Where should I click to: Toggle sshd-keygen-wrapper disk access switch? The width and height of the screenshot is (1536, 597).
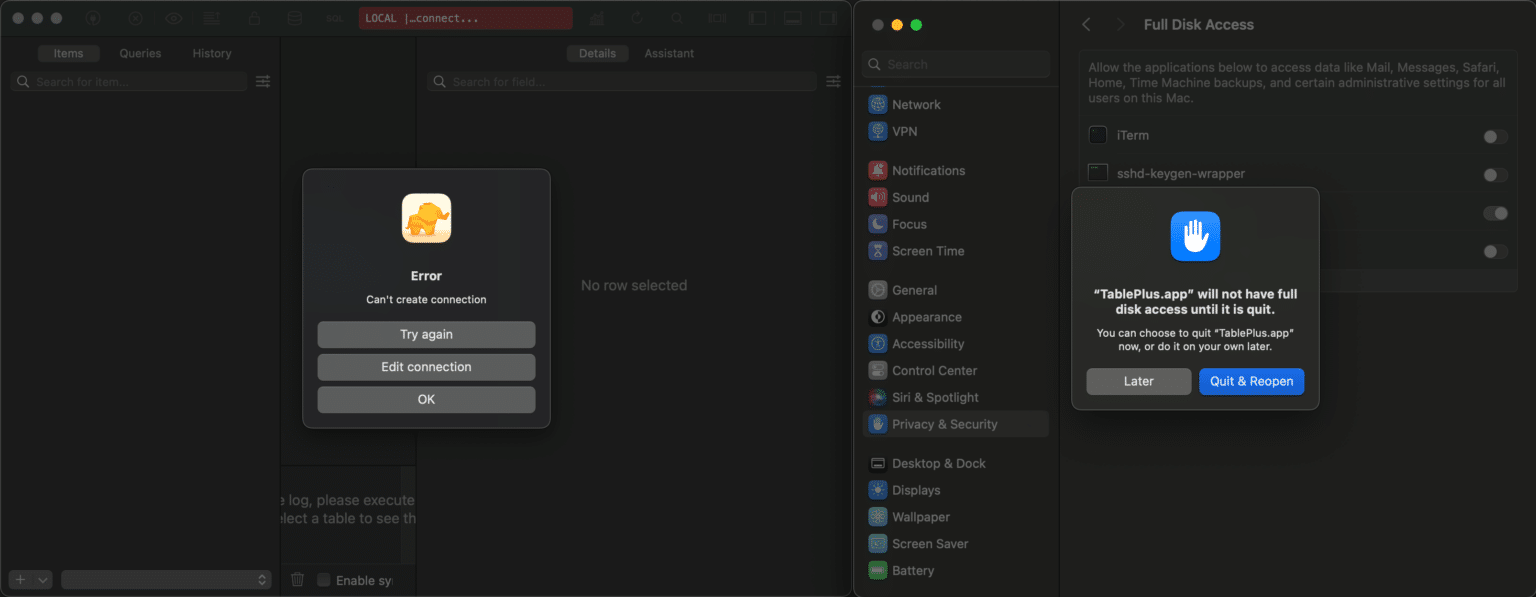point(1495,174)
